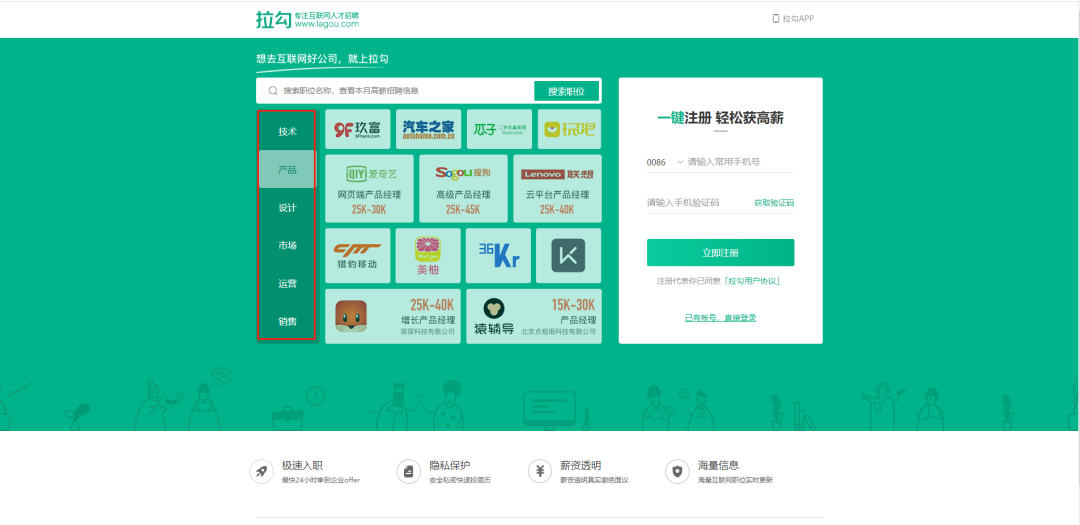Click the 一键注册 轻松获高薪 heading
This screenshot has height=525, width=1080.
click(x=720, y=118)
